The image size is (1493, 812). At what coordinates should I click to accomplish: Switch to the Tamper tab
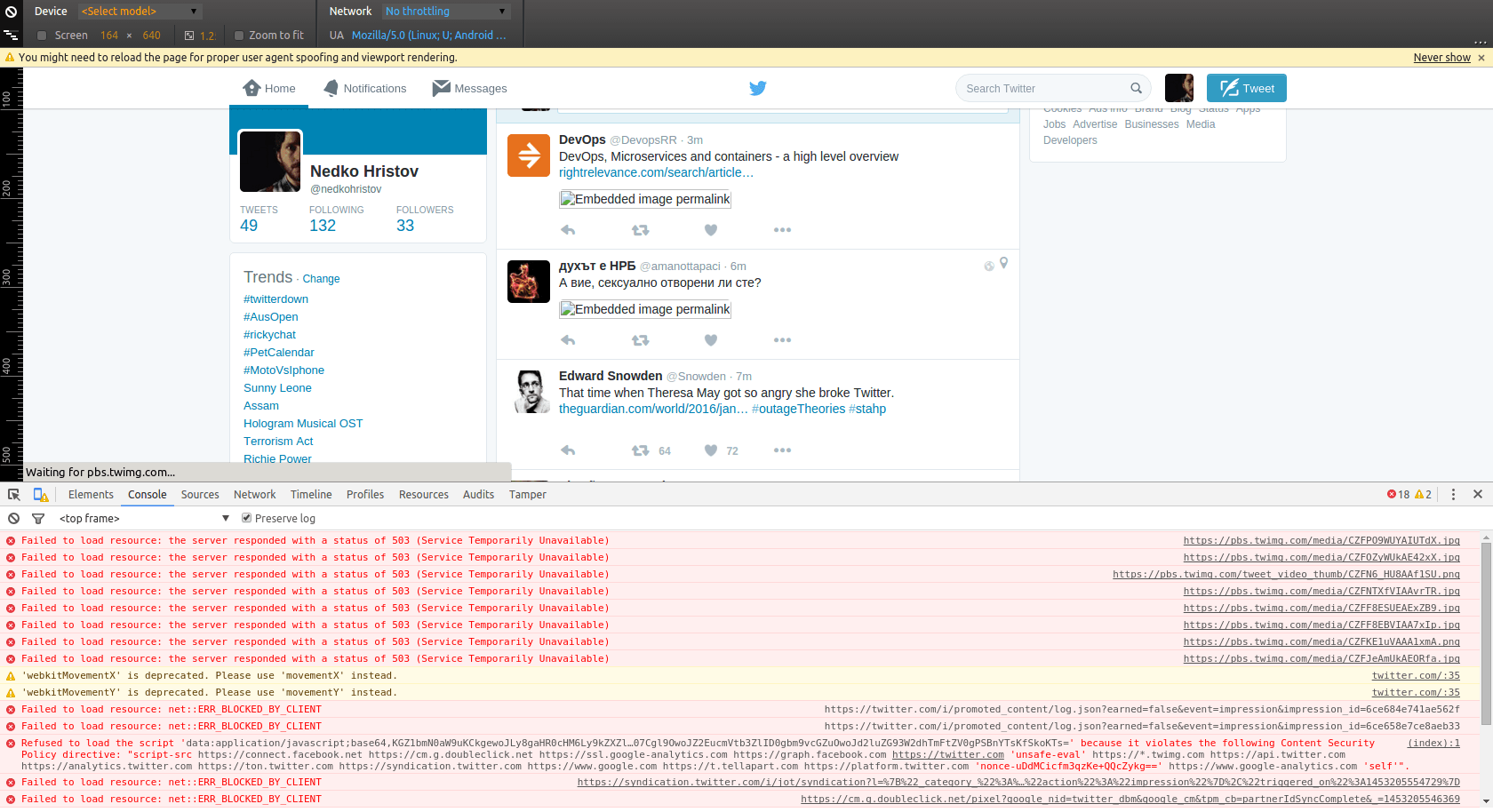point(528,495)
